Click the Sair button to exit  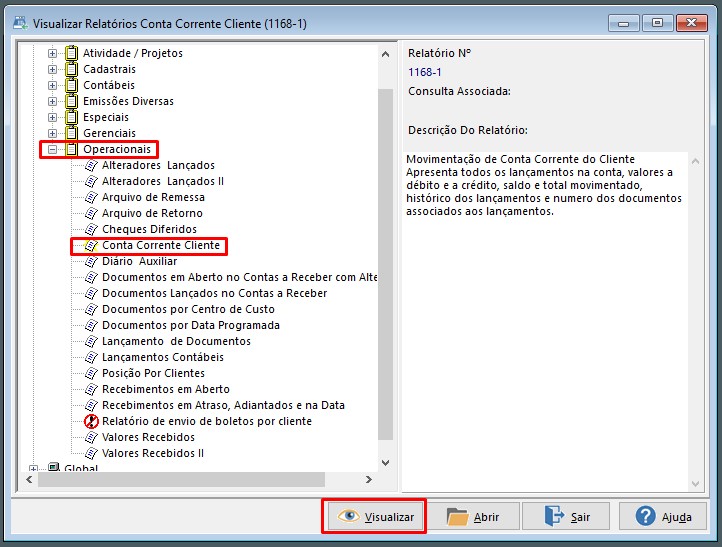(567, 517)
